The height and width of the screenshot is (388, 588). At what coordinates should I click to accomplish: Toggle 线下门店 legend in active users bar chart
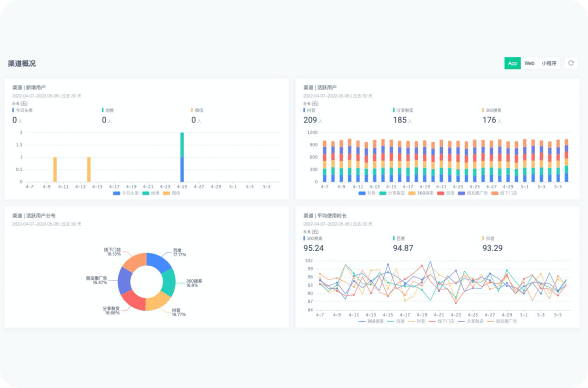click(x=504, y=193)
